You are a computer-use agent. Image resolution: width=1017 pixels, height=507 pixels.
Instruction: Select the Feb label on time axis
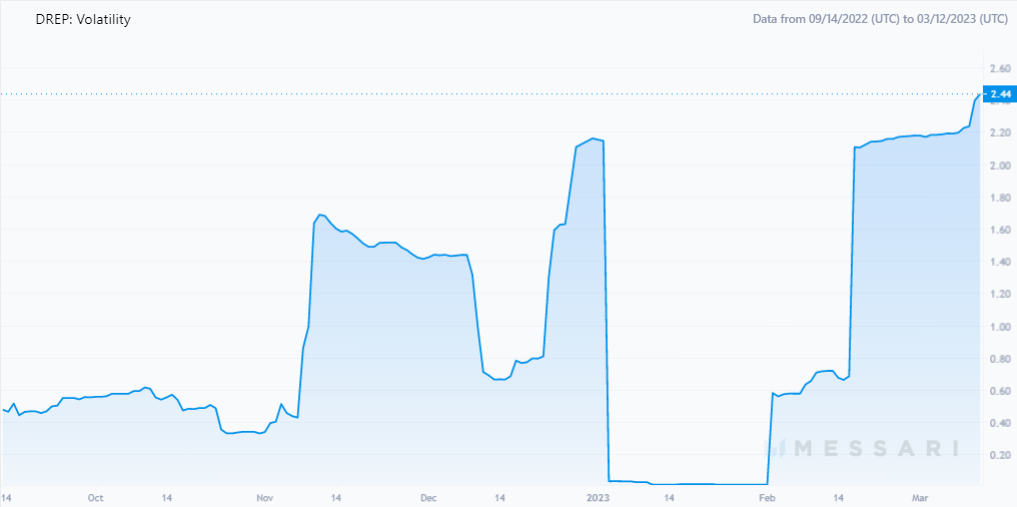(767, 498)
